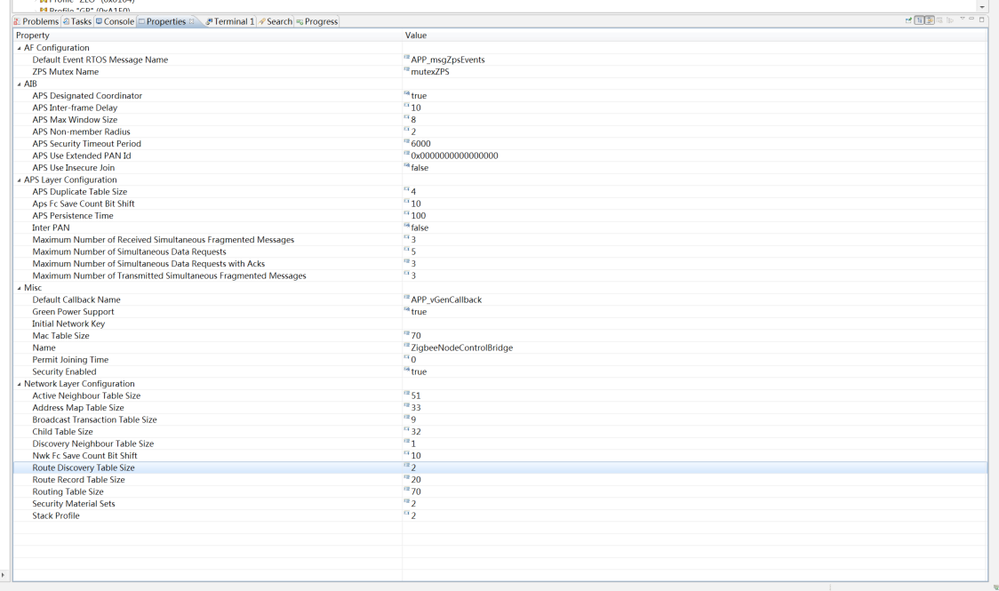Screen dimensions: 999x591
Task: Click the 0x0000000000000000 extended PAN Id value
Action: click(454, 156)
